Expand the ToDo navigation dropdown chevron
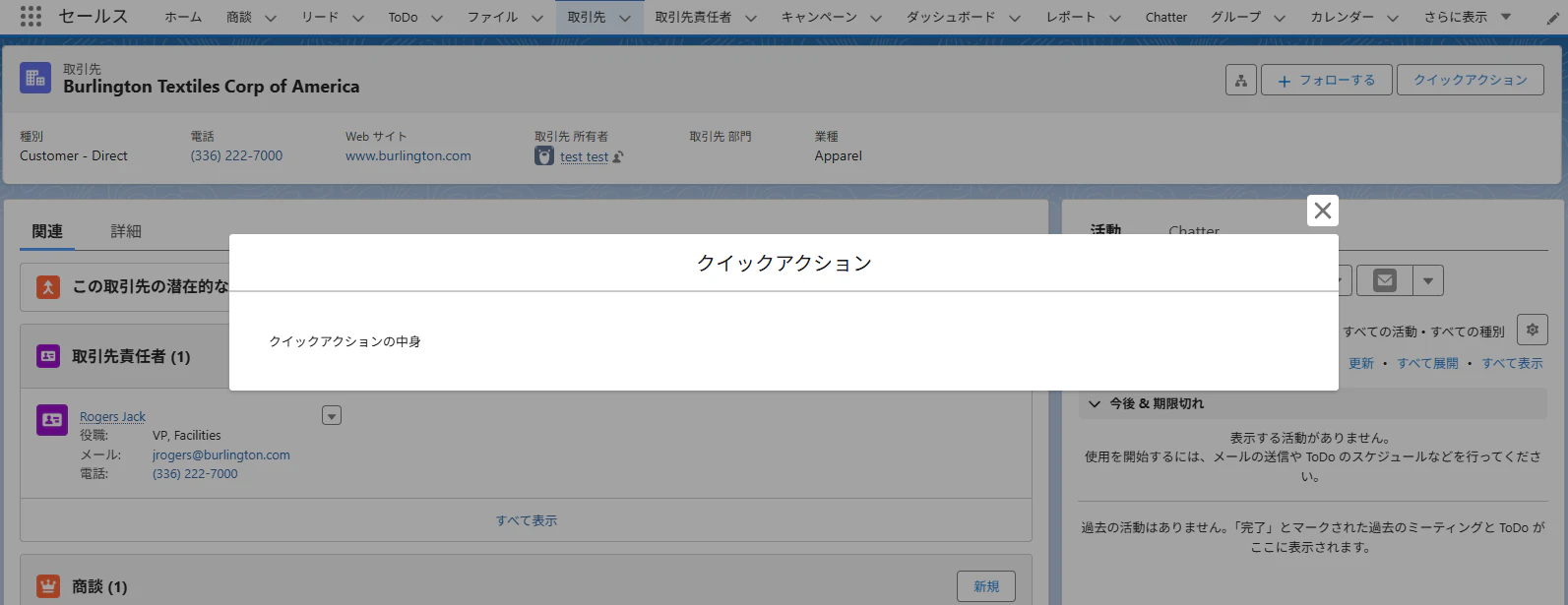1568x605 pixels. click(437, 18)
